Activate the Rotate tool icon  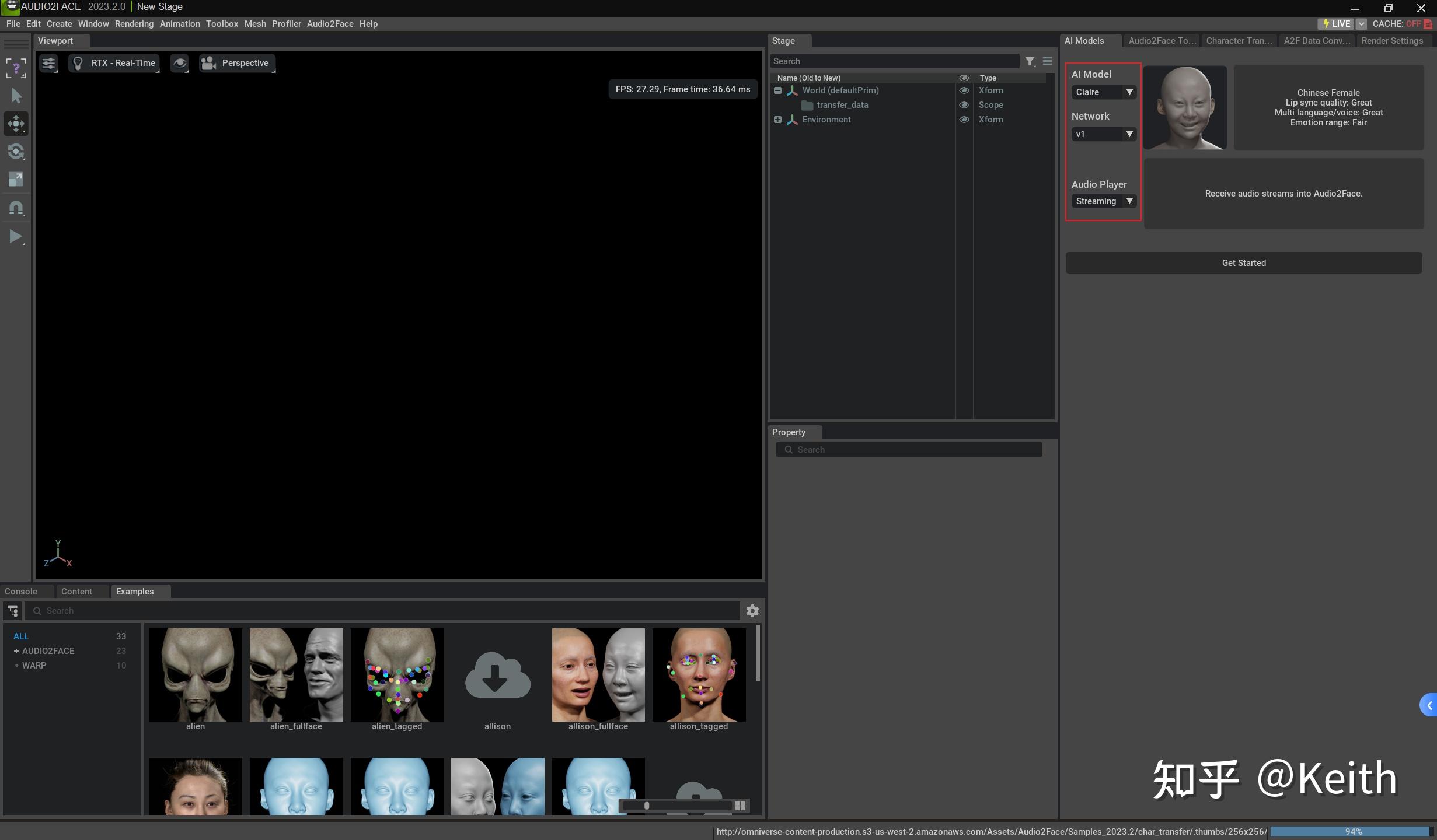click(16, 152)
